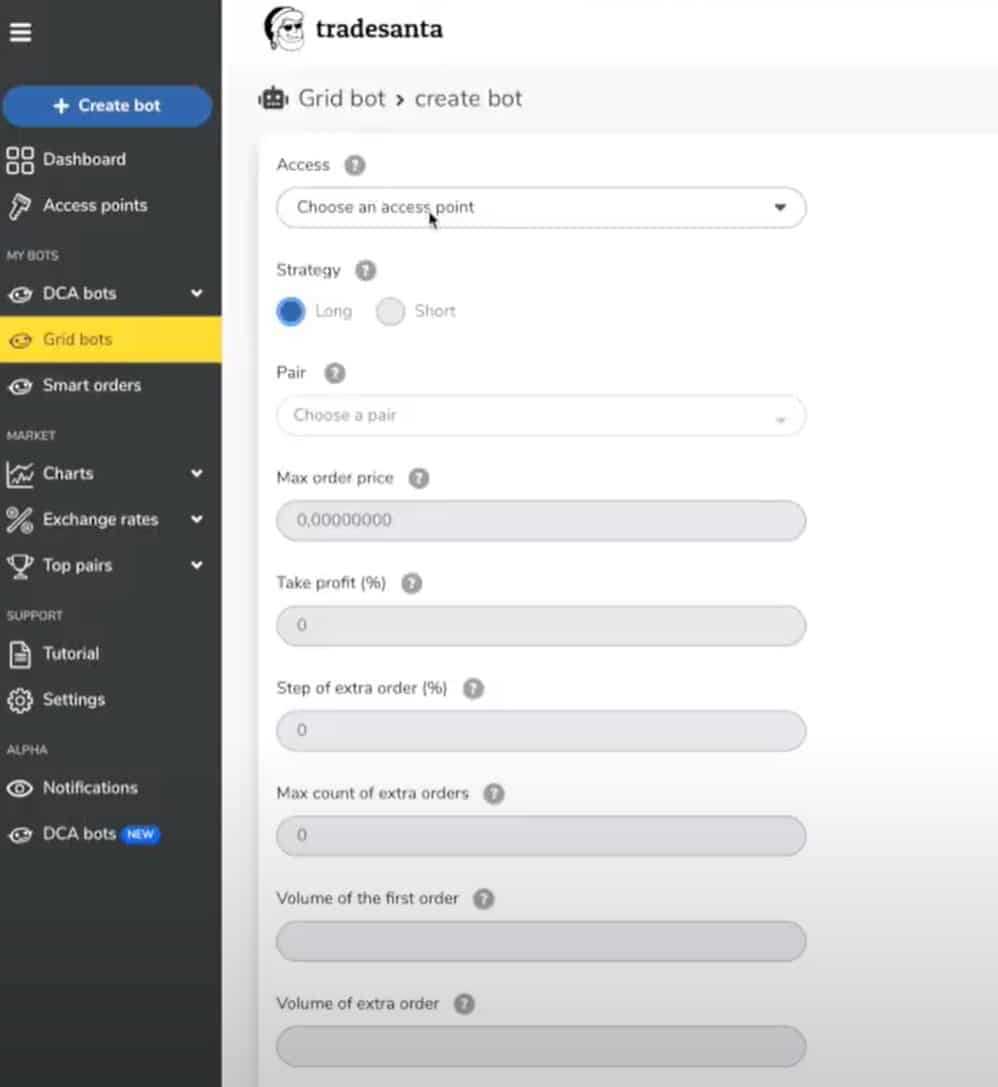Expand the Charts sidebar section
The width and height of the screenshot is (998, 1087).
pyautogui.click(x=197, y=473)
